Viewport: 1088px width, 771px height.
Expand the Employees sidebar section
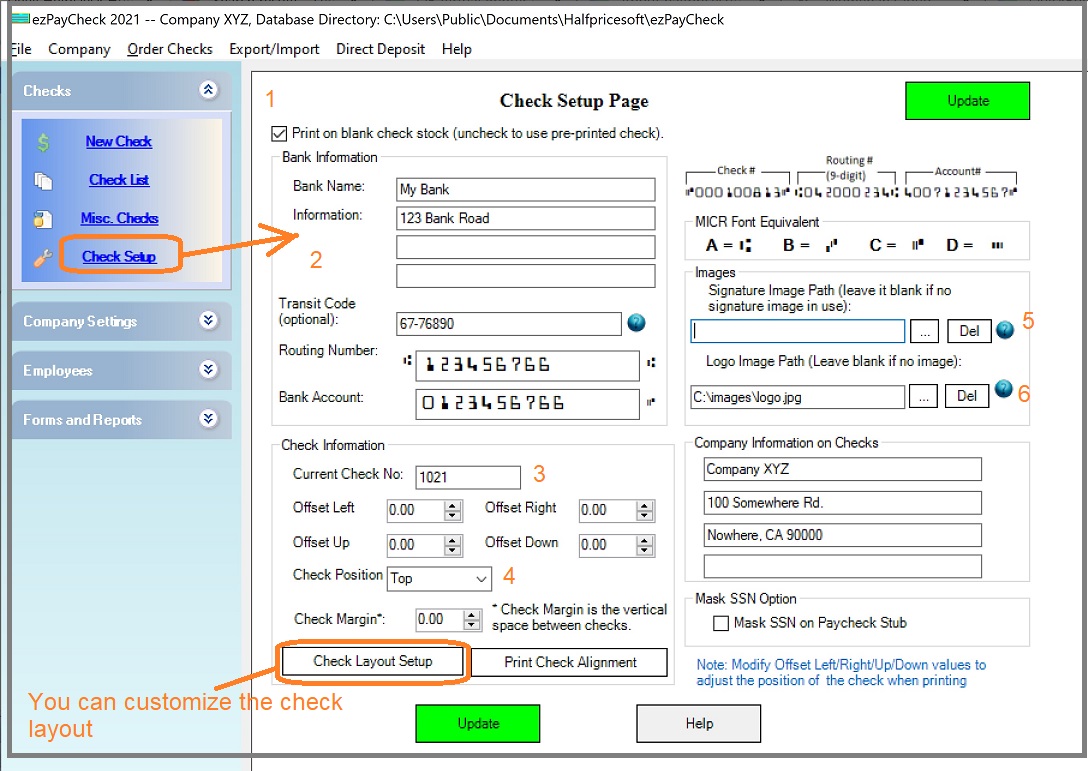click(x=208, y=370)
